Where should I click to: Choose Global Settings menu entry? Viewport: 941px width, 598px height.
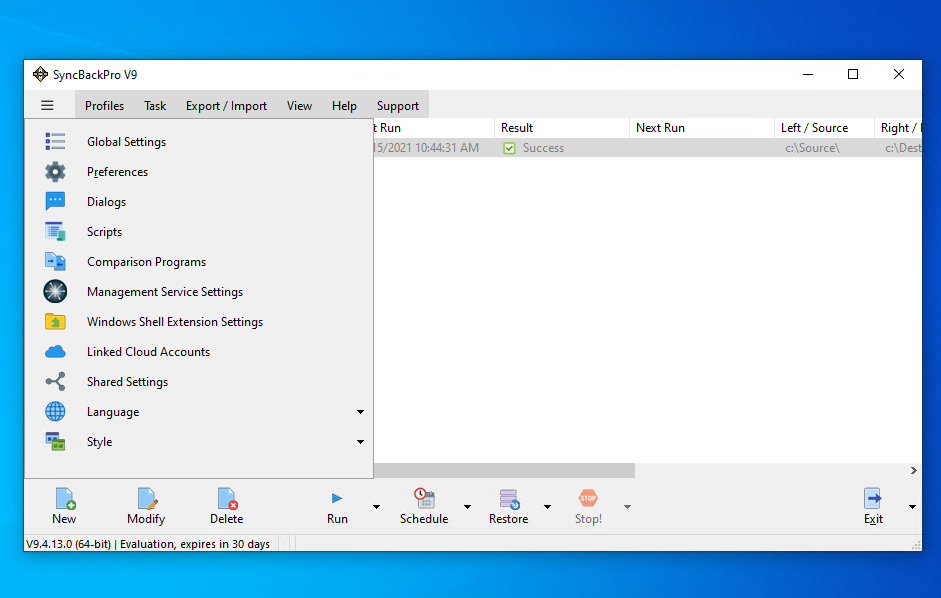pyautogui.click(x=199, y=142)
